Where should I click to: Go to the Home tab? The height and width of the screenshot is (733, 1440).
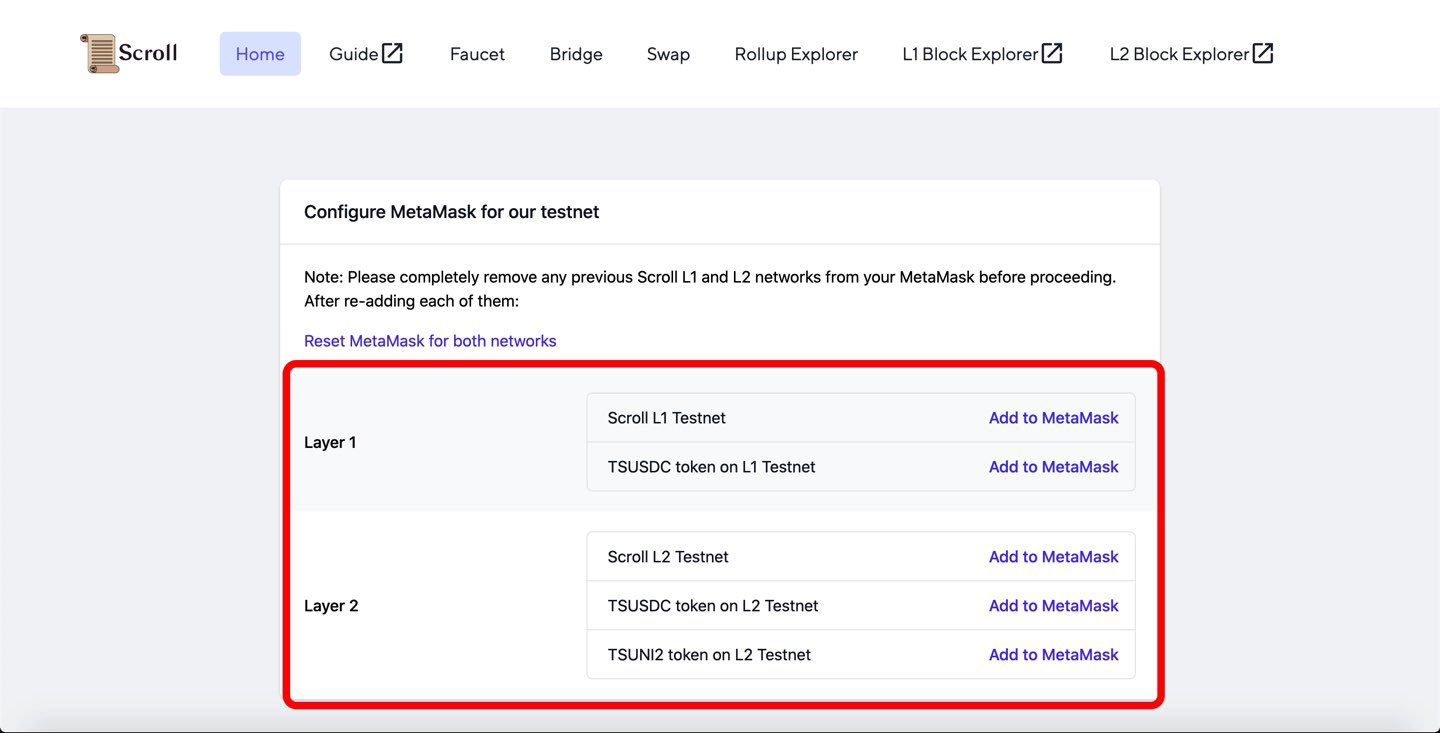pos(260,54)
